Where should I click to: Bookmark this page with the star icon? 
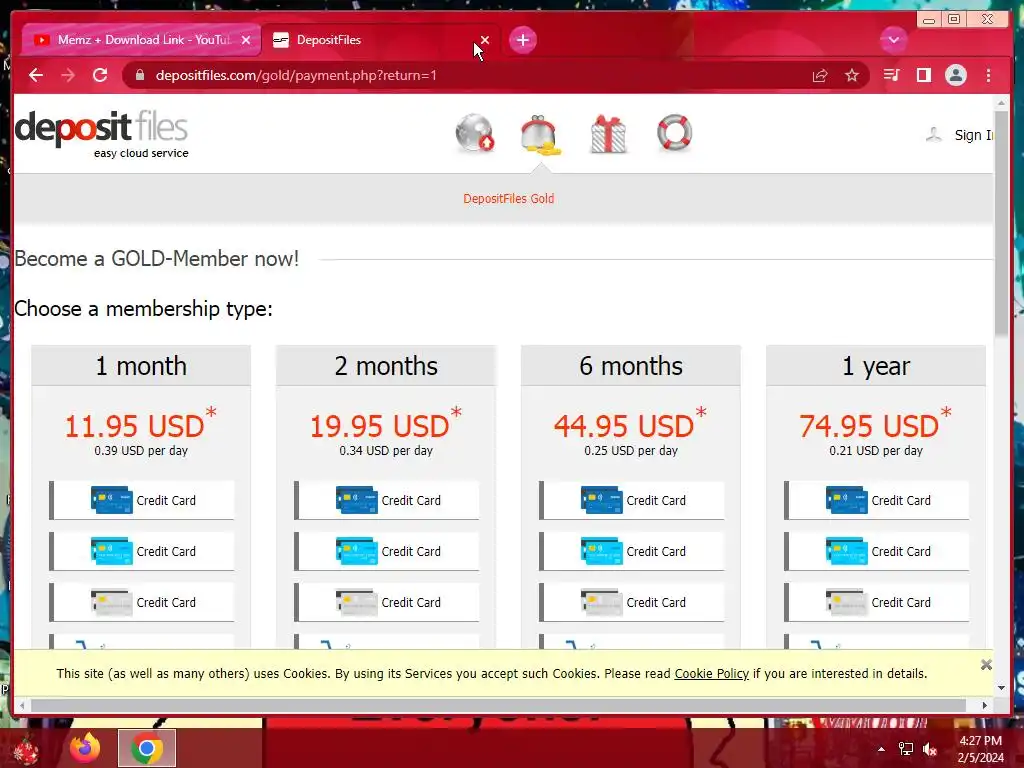pos(852,75)
